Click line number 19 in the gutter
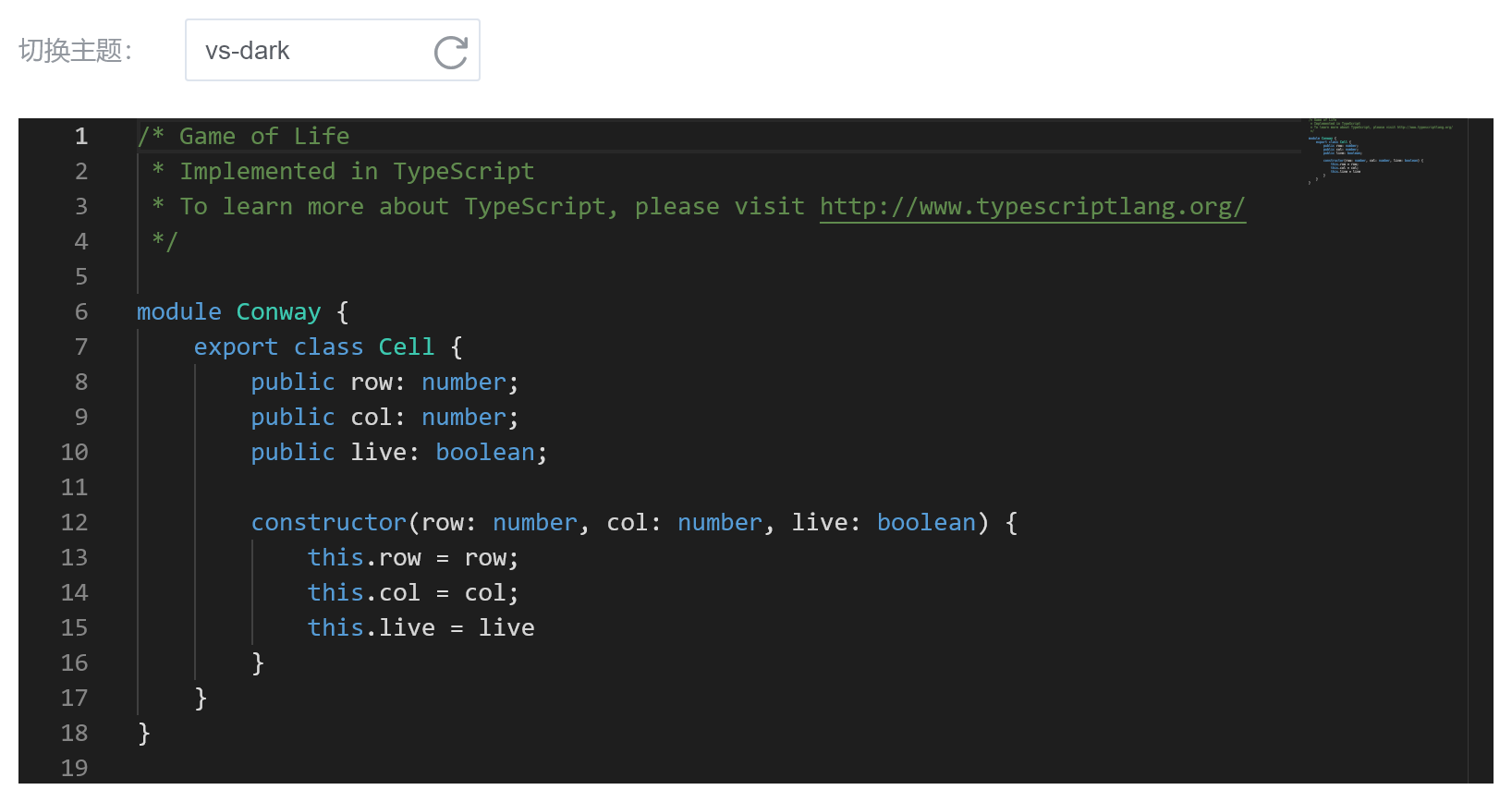The height and width of the screenshot is (802, 1512). [75, 769]
